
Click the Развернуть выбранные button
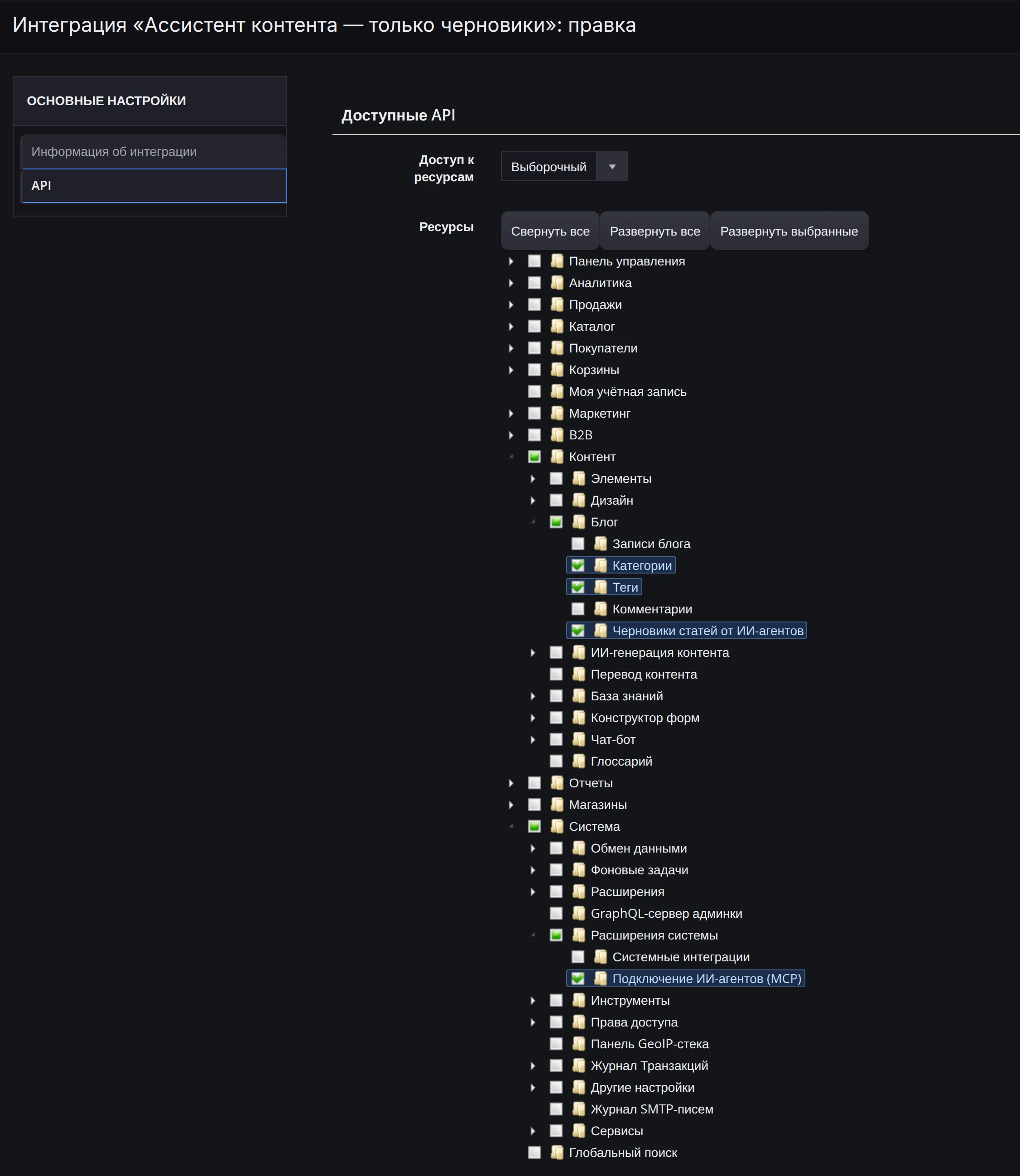click(789, 231)
